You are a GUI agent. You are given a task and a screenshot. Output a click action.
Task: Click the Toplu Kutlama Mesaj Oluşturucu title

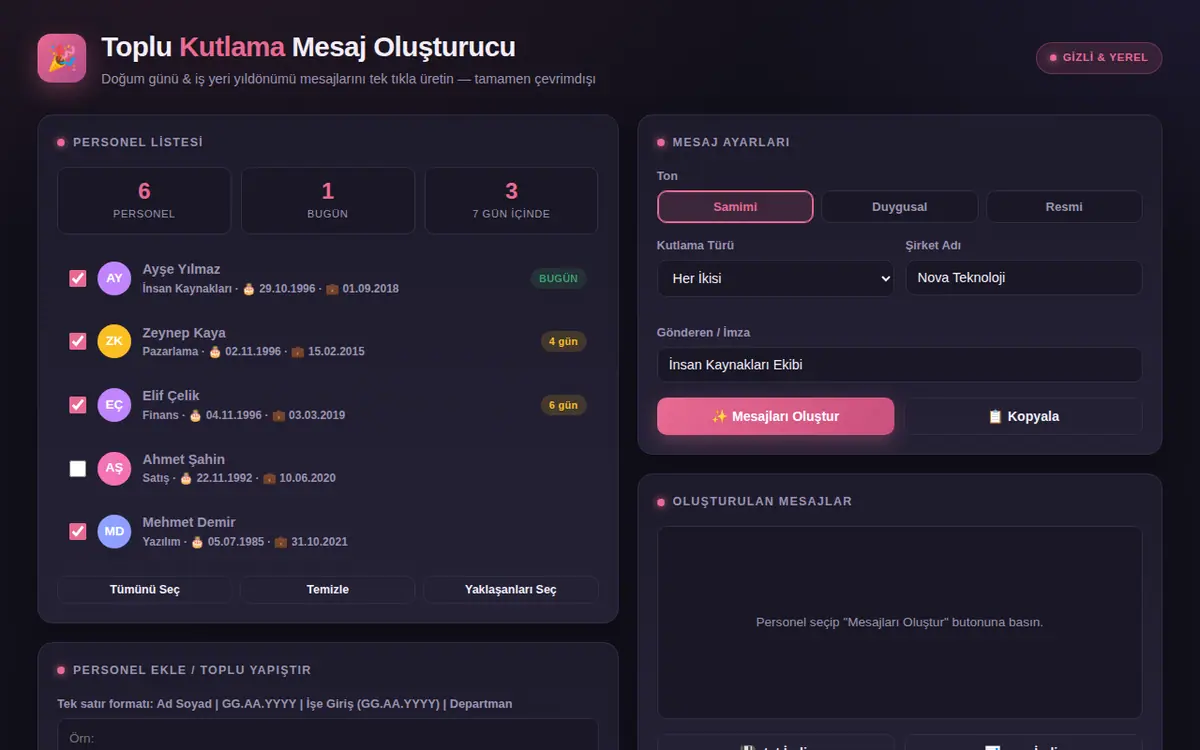click(309, 46)
